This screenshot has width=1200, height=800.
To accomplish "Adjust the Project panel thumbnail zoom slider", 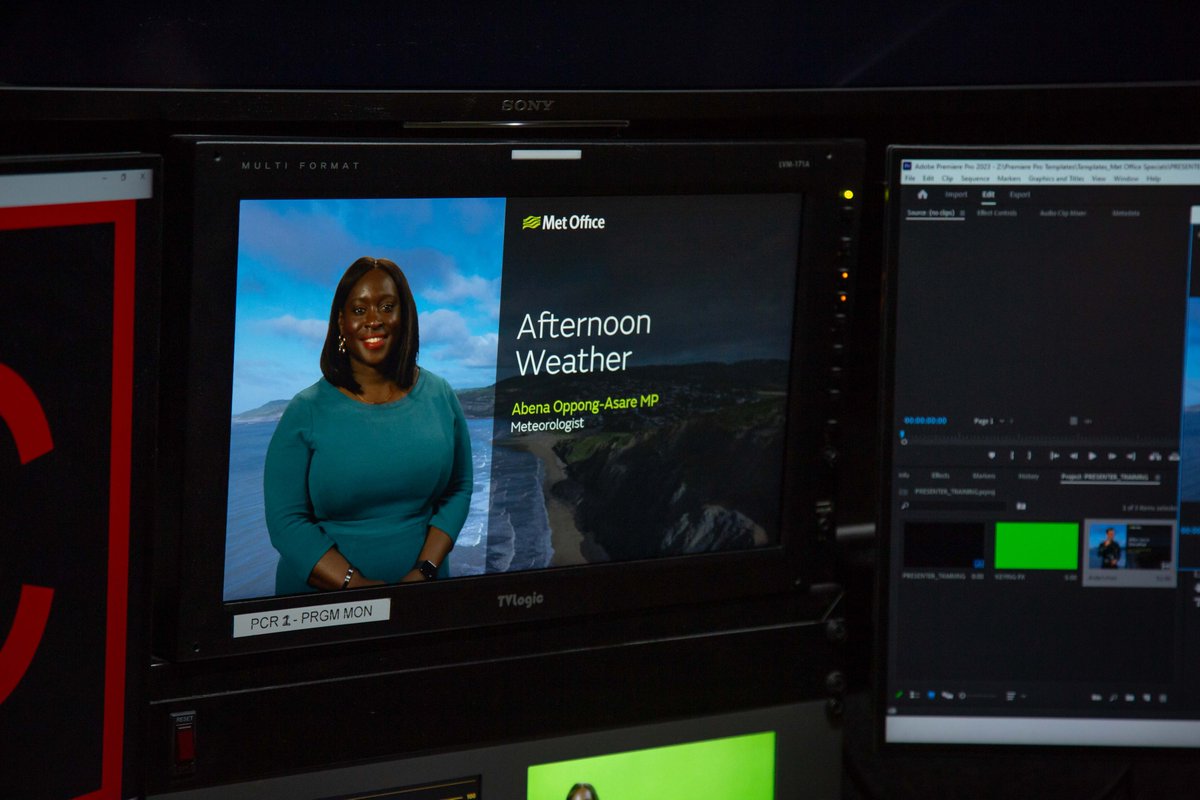I will coord(979,696).
